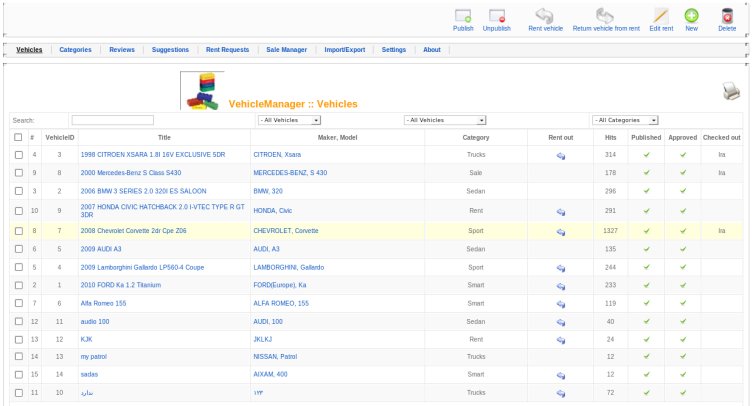Open the Import/Export tab
752x406 pixels.
click(x=344, y=49)
